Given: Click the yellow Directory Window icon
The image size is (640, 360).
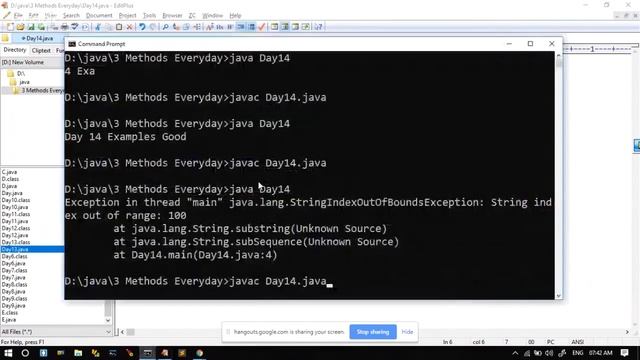Looking at the screenshot, I should click(5, 38).
